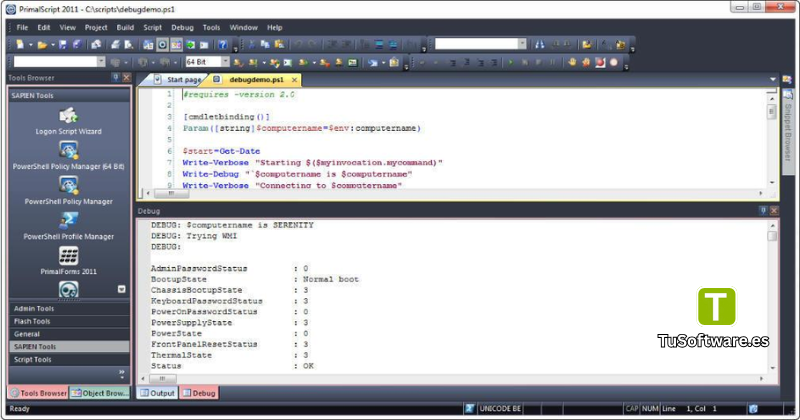Screen dimensions: 800x420
Task: Run the script with the green play icon
Action: point(510,62)
